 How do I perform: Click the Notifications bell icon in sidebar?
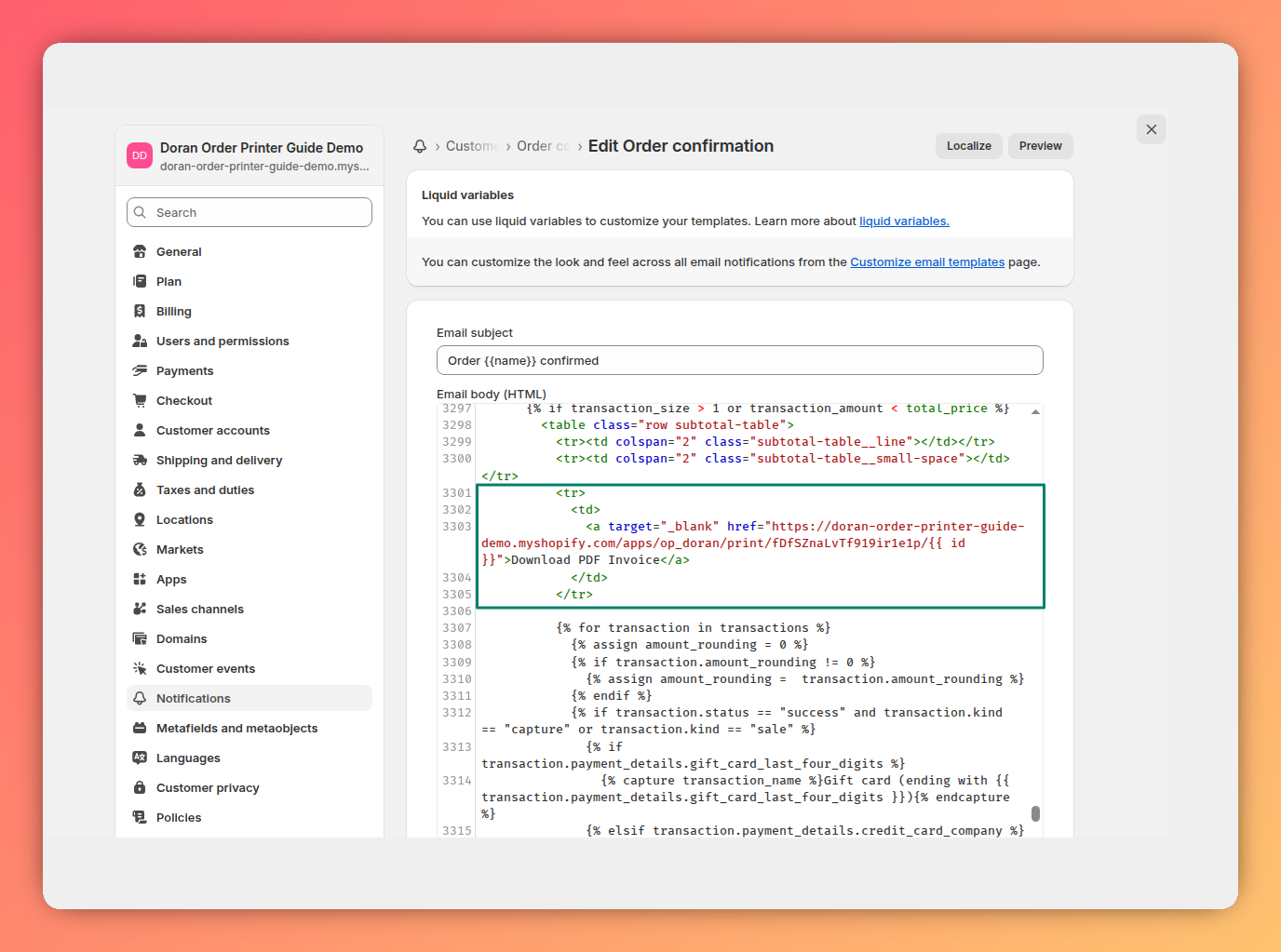(140, 698)
